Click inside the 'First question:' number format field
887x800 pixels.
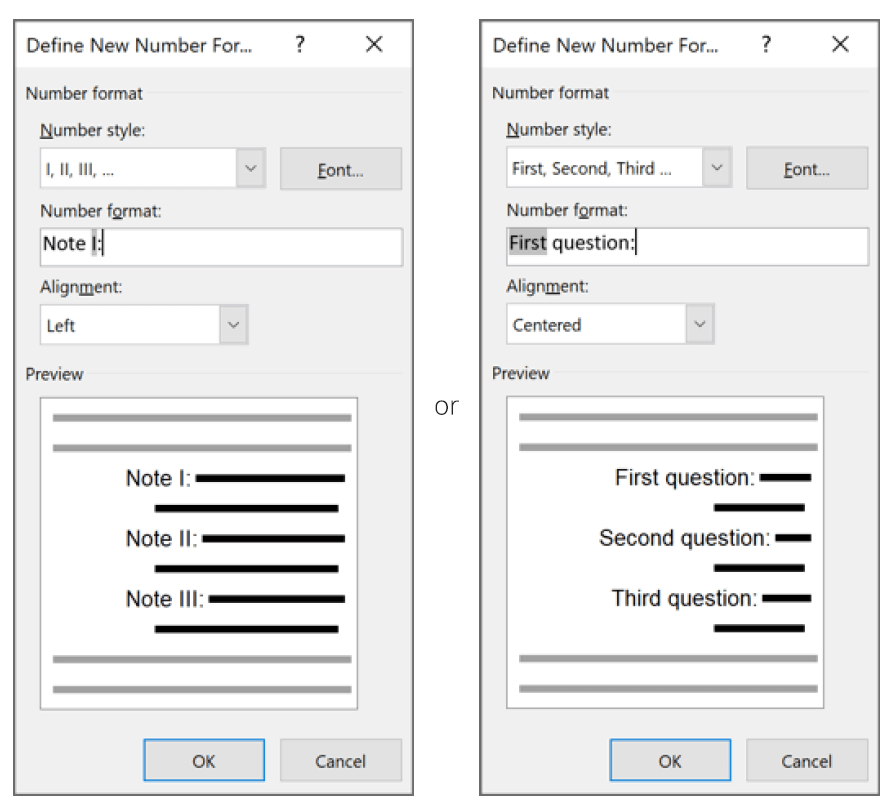click(687, 246)
